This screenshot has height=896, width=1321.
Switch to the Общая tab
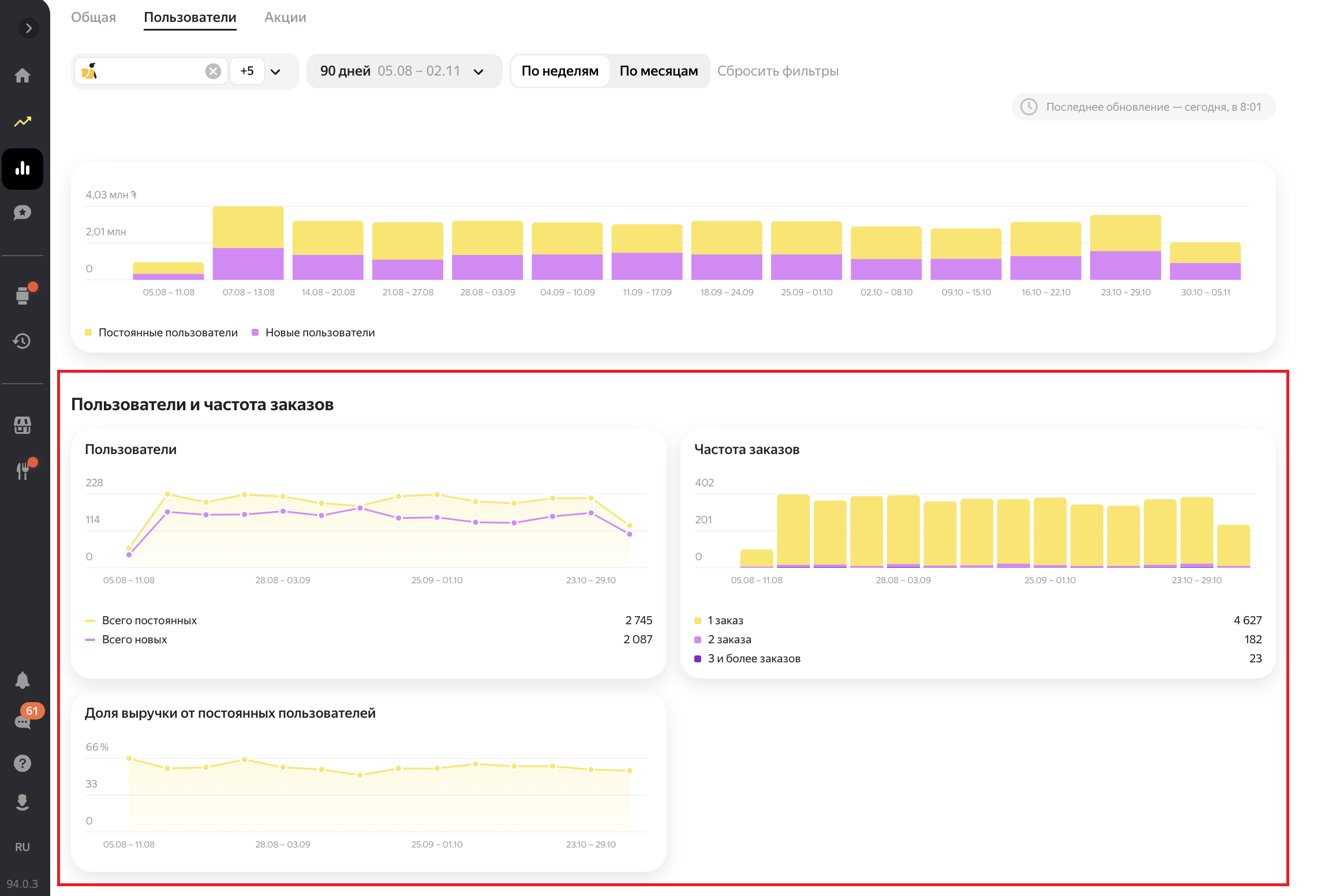coord(93,17)
